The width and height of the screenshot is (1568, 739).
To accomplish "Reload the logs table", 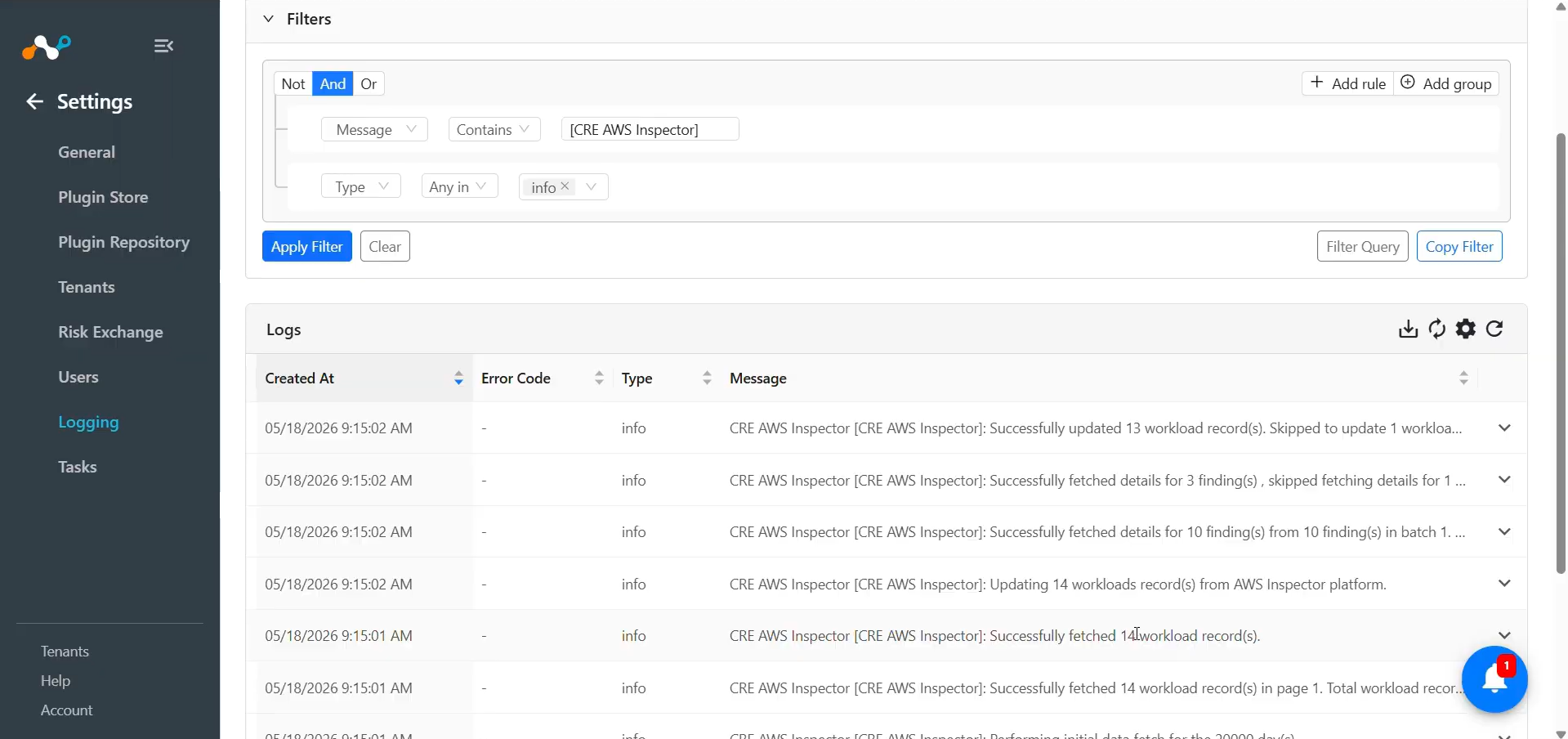I will click(x=1494, y=329).
